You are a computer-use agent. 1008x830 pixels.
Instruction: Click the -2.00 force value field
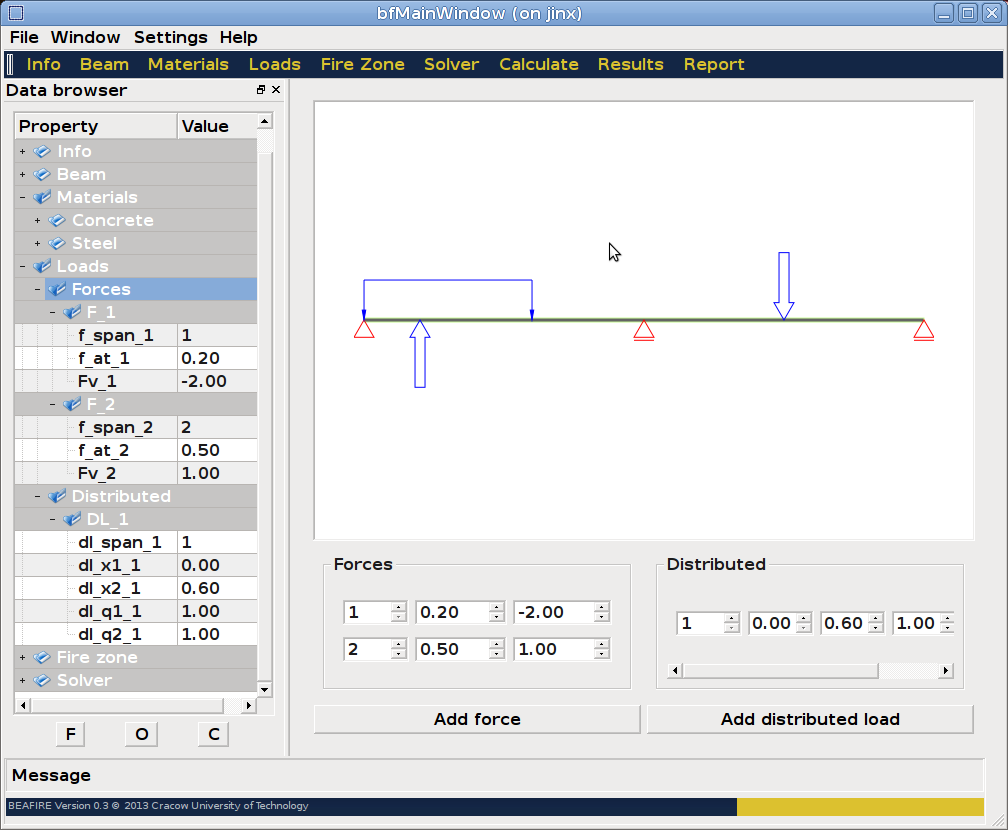(553, 612)
